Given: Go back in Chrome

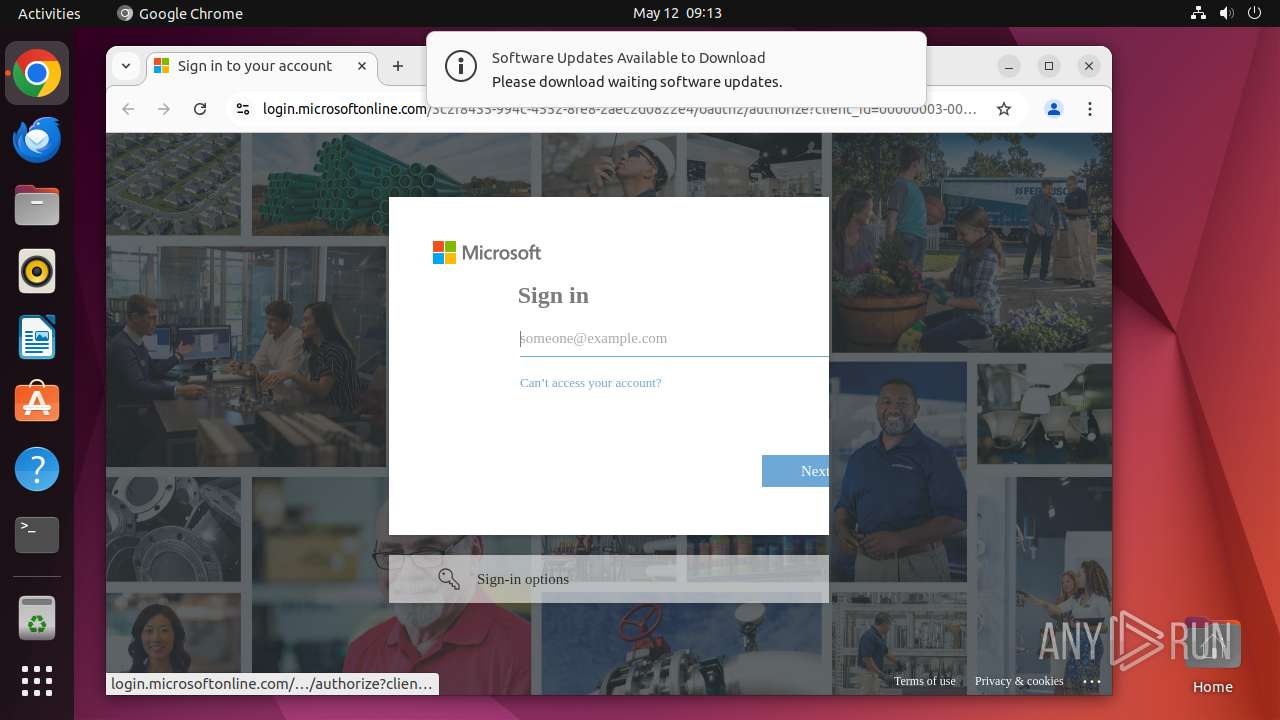Looking at the screenshot, I should tap(128, 109).
